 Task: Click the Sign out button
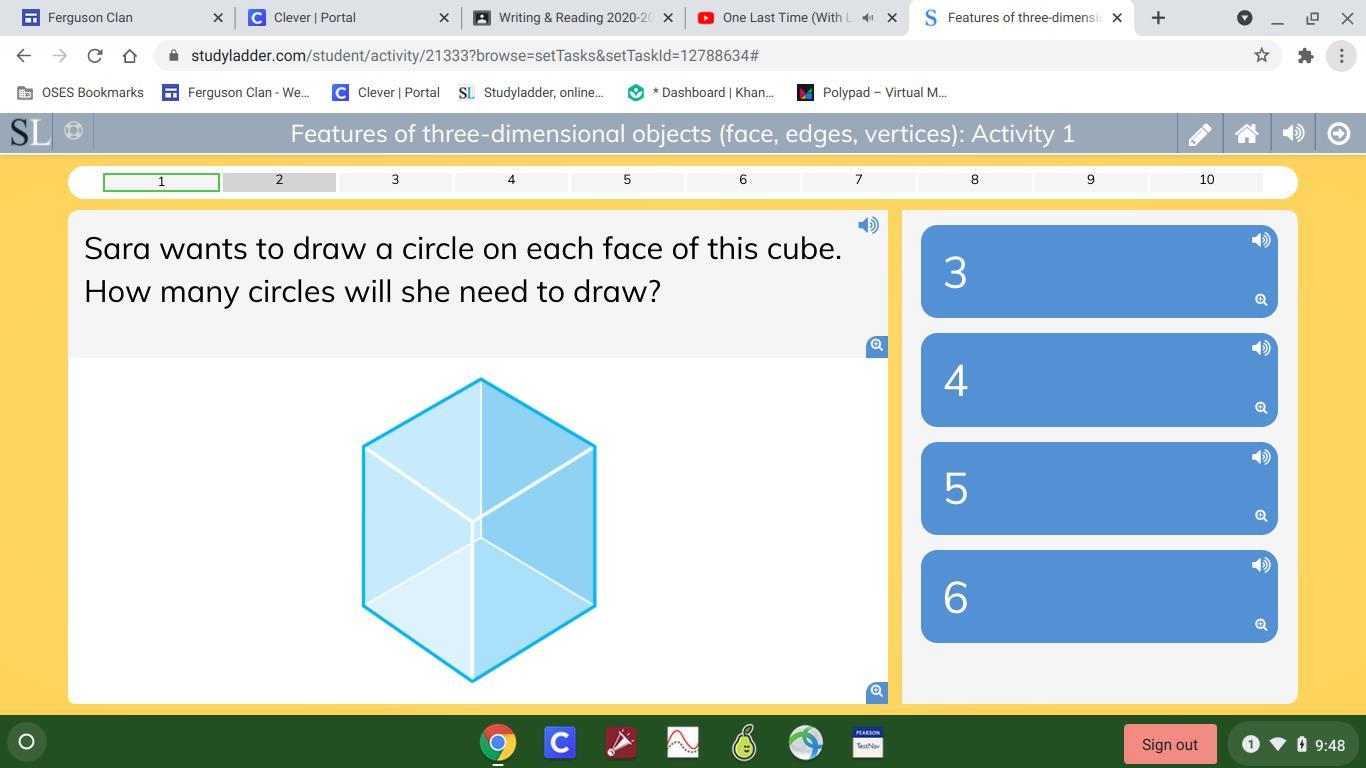point(1170,744)
